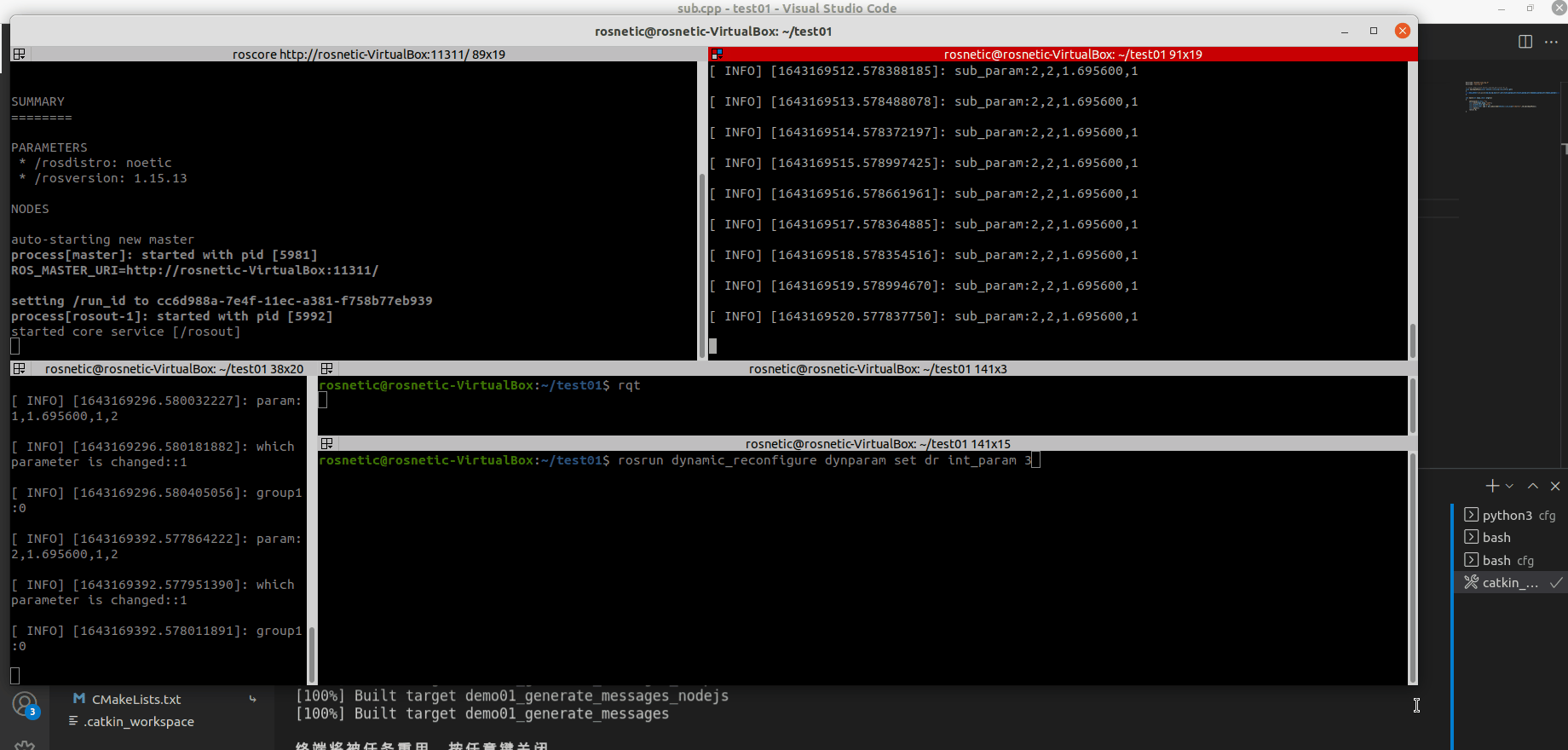Close the Visual Studio Code window
The width and height of the screenshot is (1568, 750).
pyautogui.click(x=1559, y=8)
